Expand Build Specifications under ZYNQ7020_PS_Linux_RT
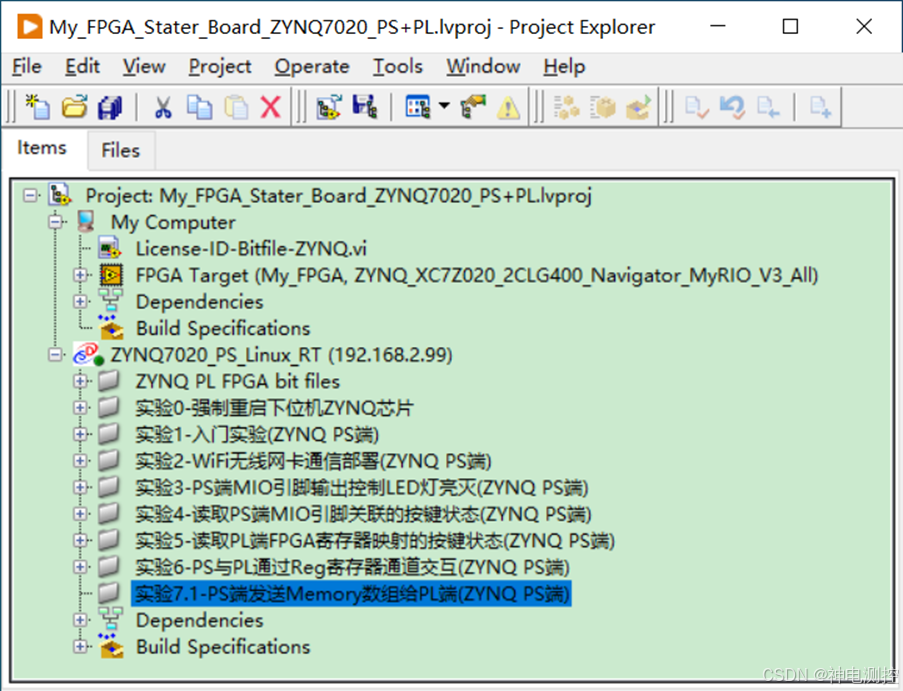 [x=81, y=647]
